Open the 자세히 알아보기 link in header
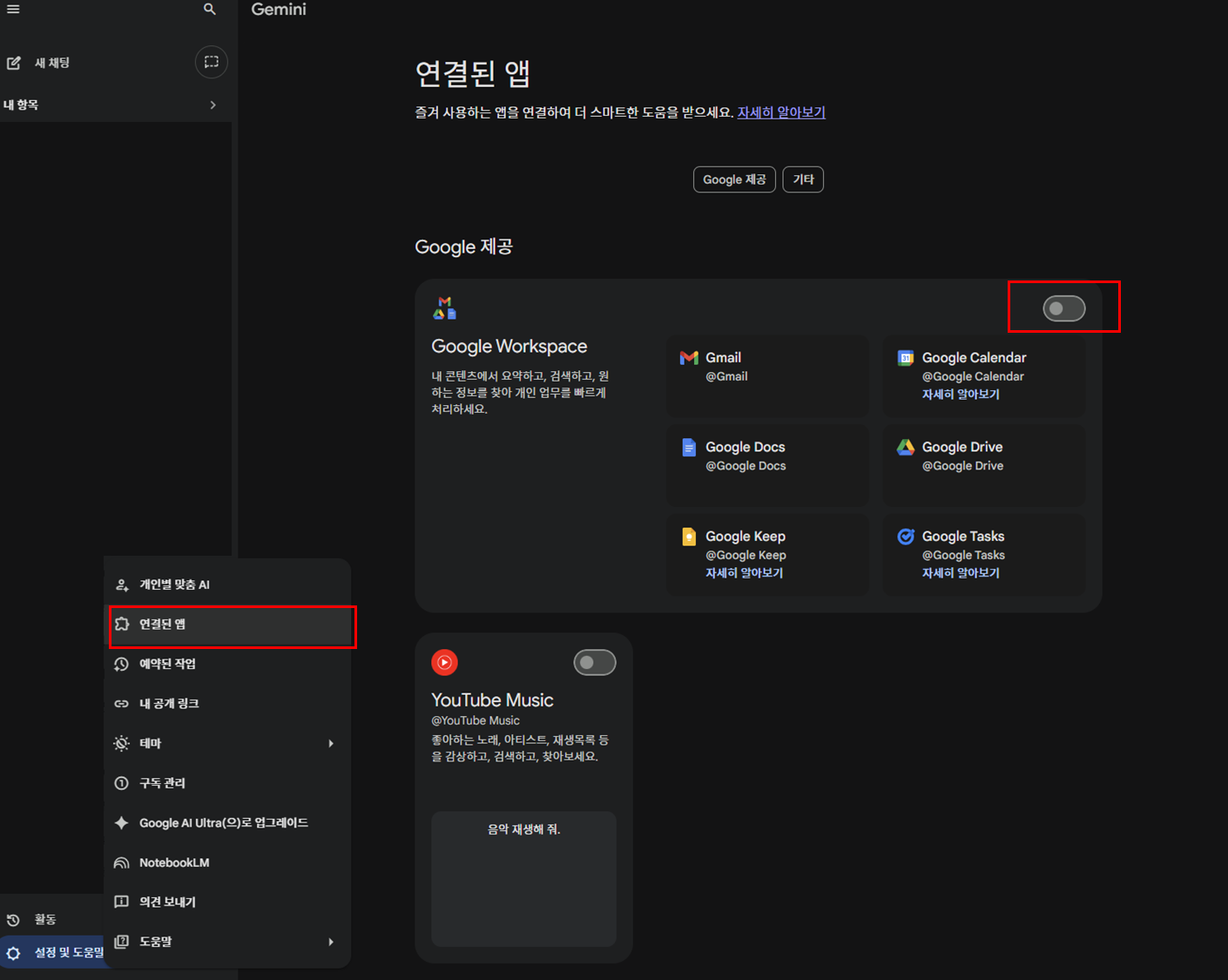The image size is (1228, 980). 781,112
